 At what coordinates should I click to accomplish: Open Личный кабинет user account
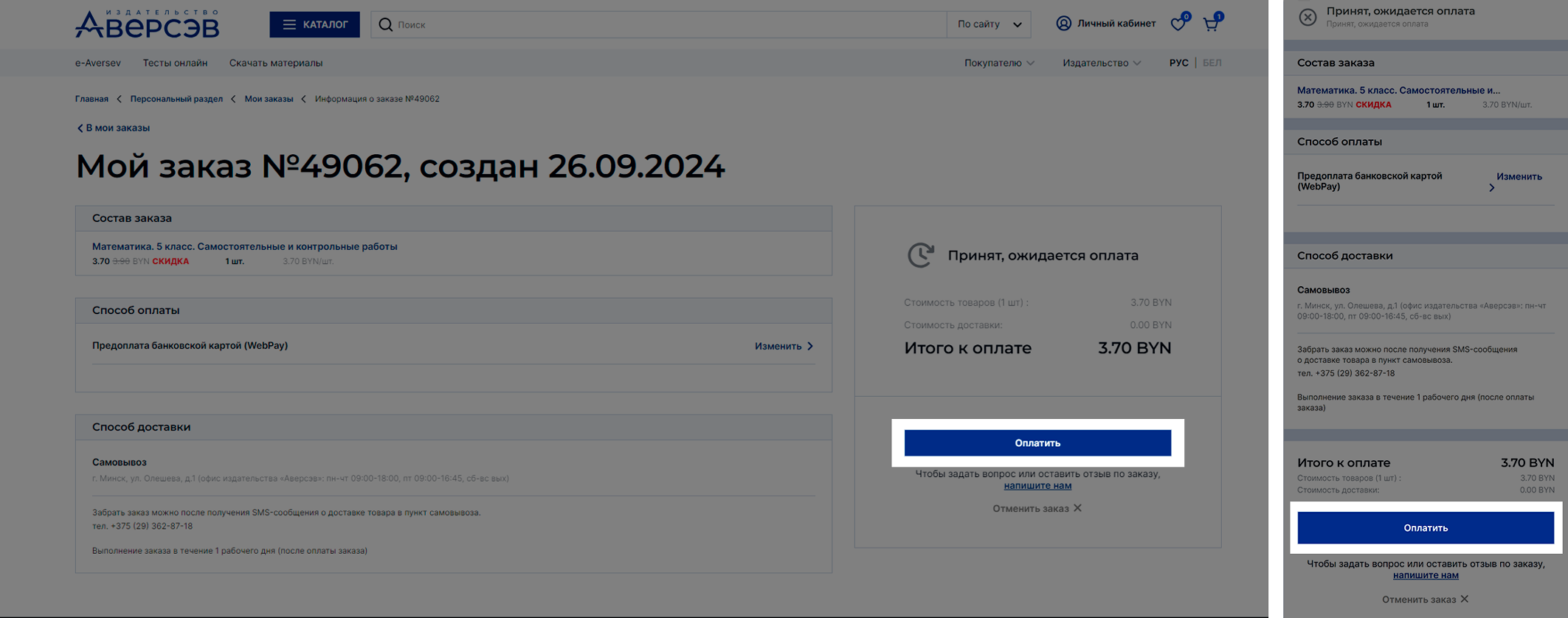click(x=1105, y=24)
